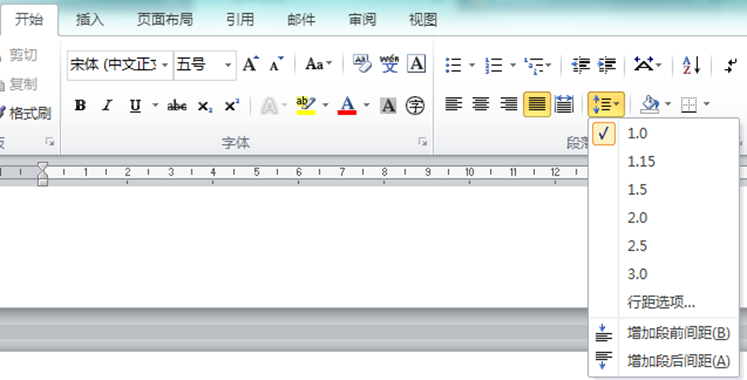Open the underline style dropdown arrow
This screenshot has height=380, width=747.
(155, 105)
